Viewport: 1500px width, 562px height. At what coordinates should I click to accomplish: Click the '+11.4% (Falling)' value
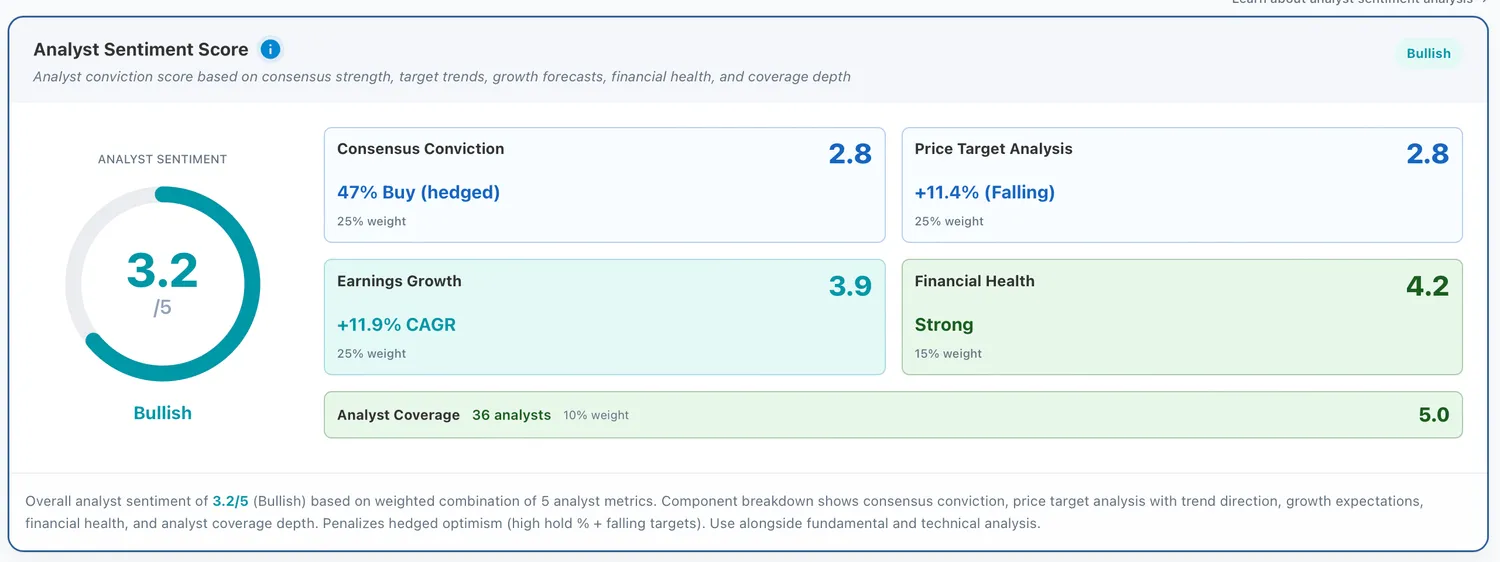(x=985, y=192)
